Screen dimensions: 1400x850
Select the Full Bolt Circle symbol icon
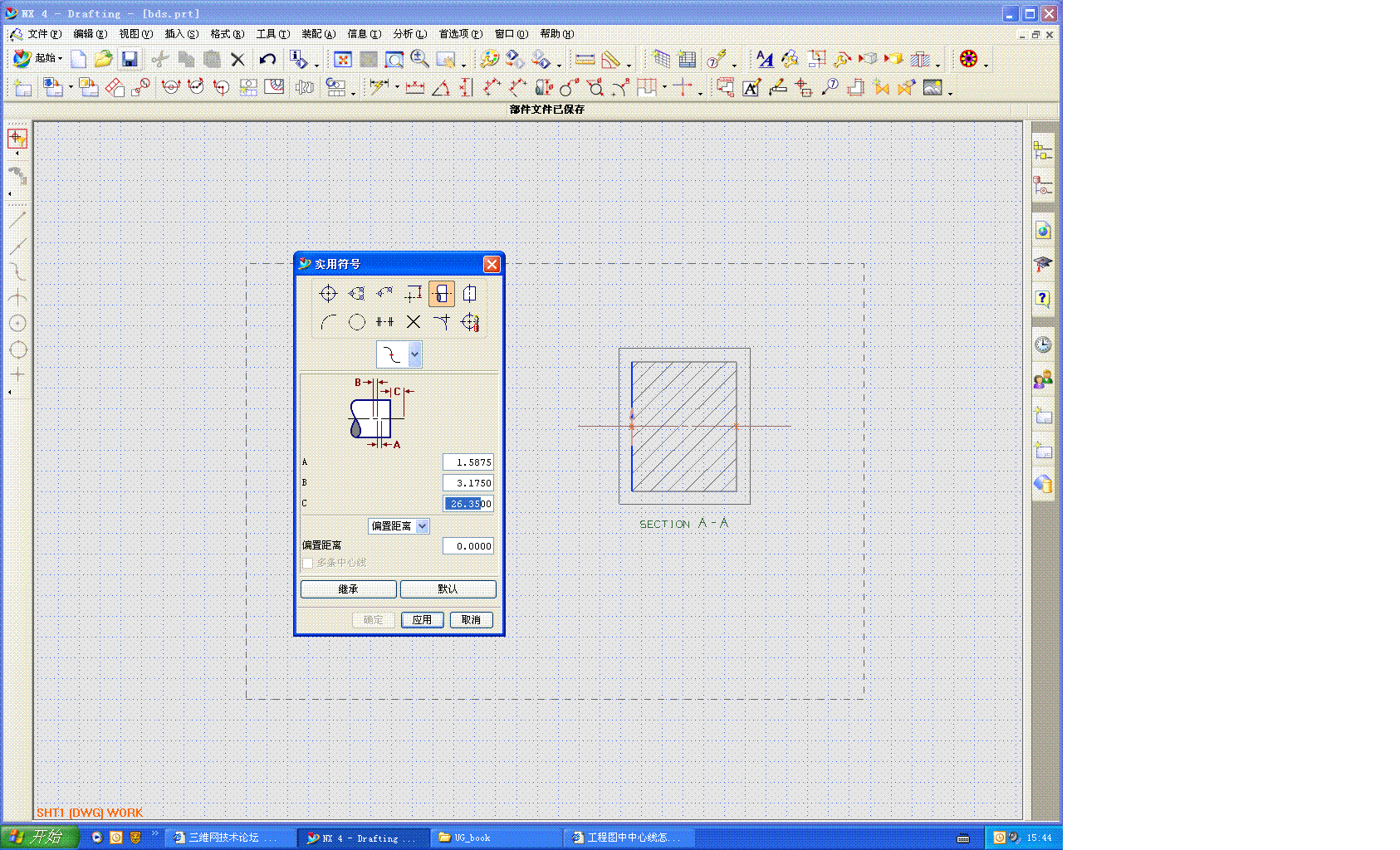point(356,294)
